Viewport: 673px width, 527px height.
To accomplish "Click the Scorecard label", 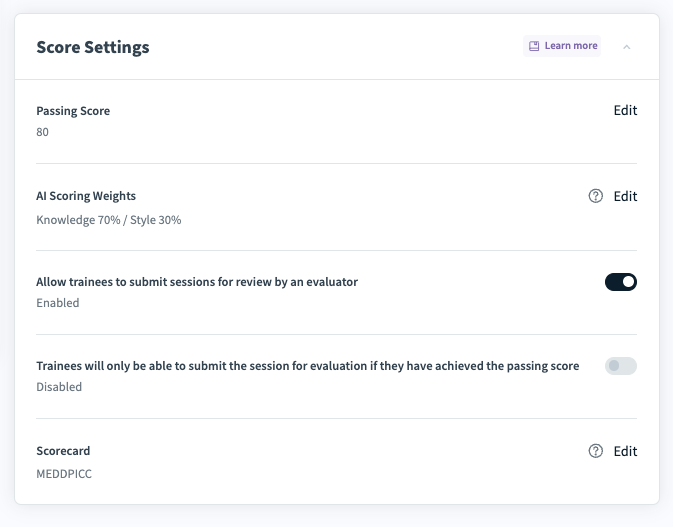I will coord(63,451).
